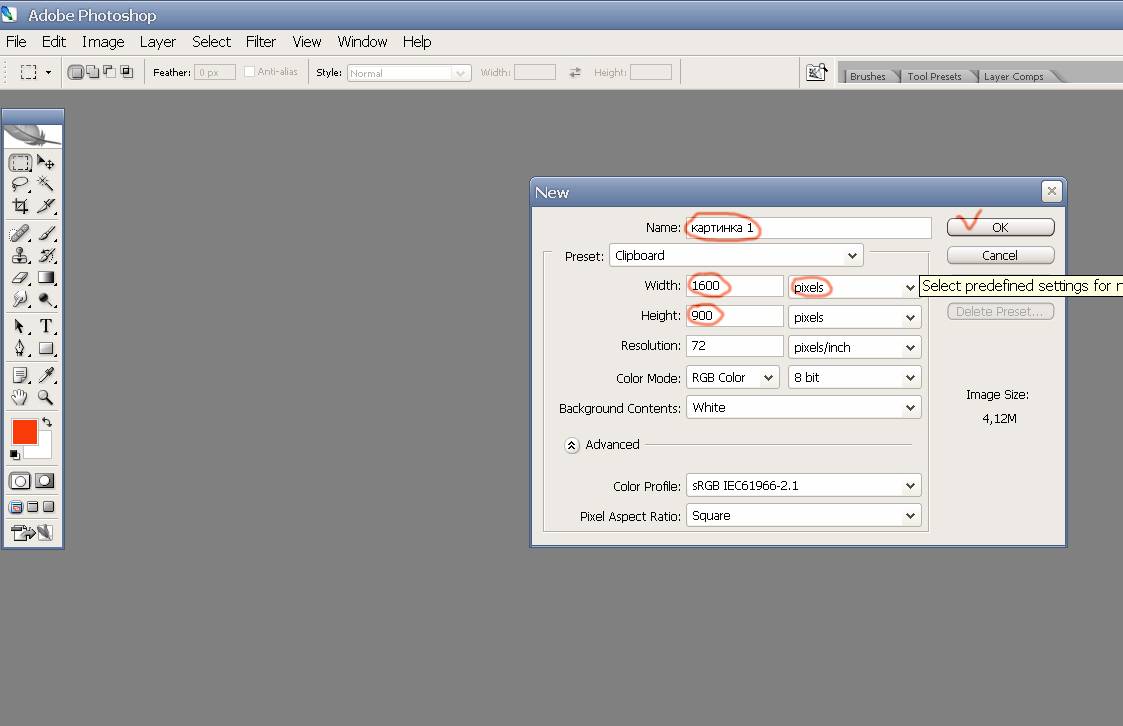Select the Eraser tool
This screenshot has width=1123, height=726.
point(21,278)
